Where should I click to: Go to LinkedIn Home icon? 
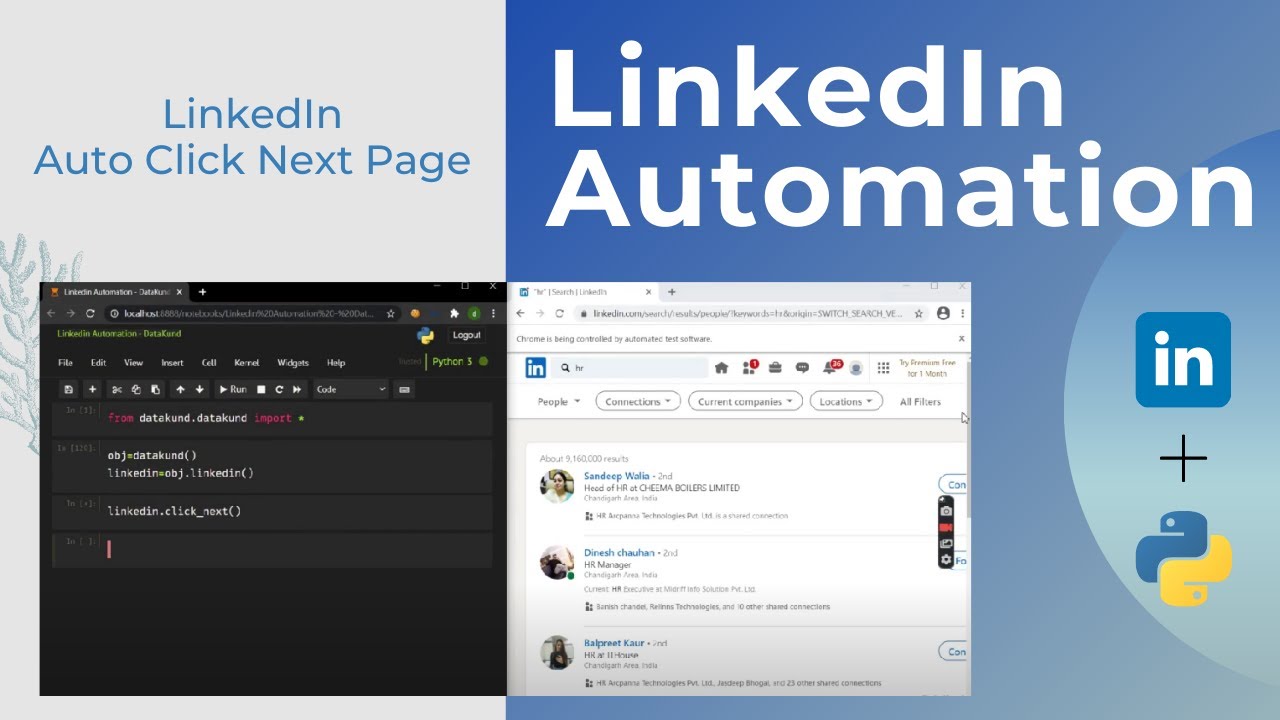click(721, 368)
